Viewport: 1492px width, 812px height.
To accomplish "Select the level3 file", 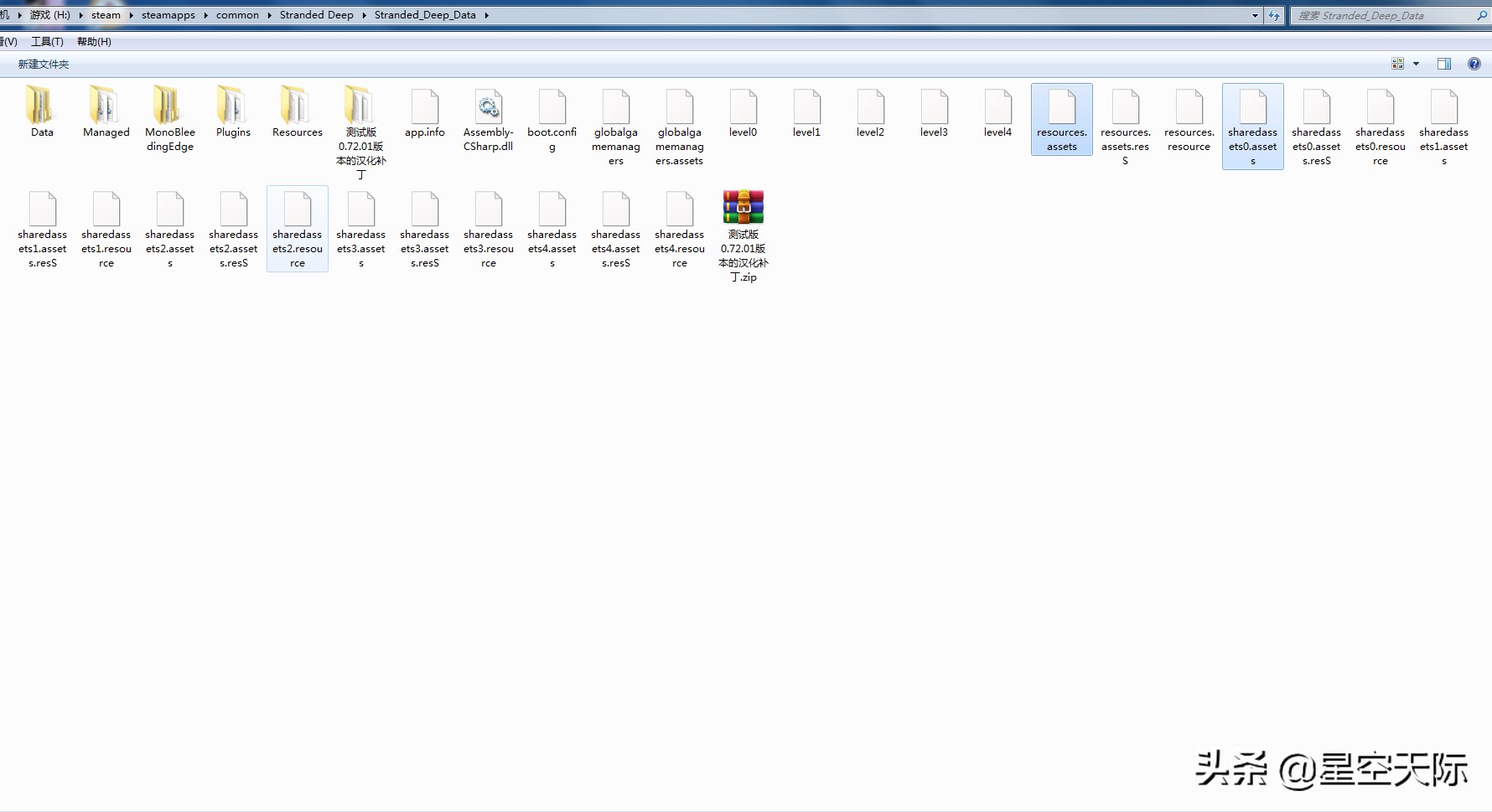I will [935, 111].
